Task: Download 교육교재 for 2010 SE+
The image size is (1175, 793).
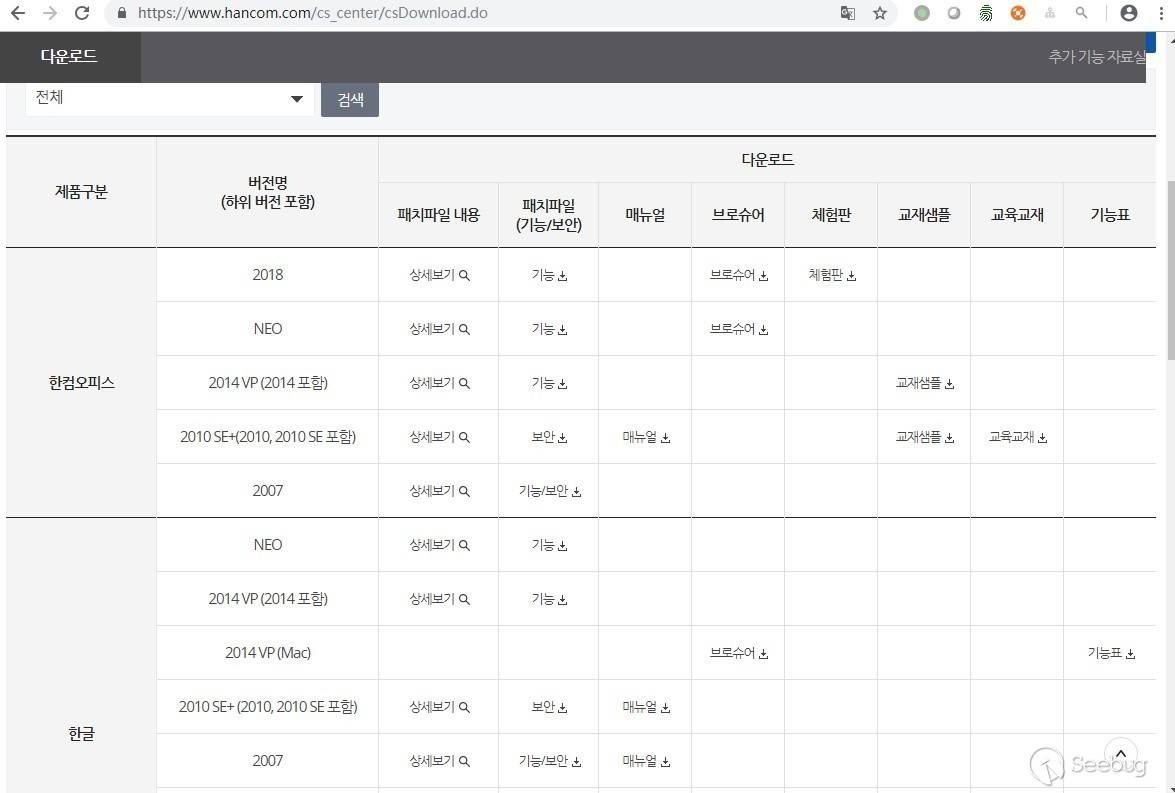Action: tap(1017, 437)
